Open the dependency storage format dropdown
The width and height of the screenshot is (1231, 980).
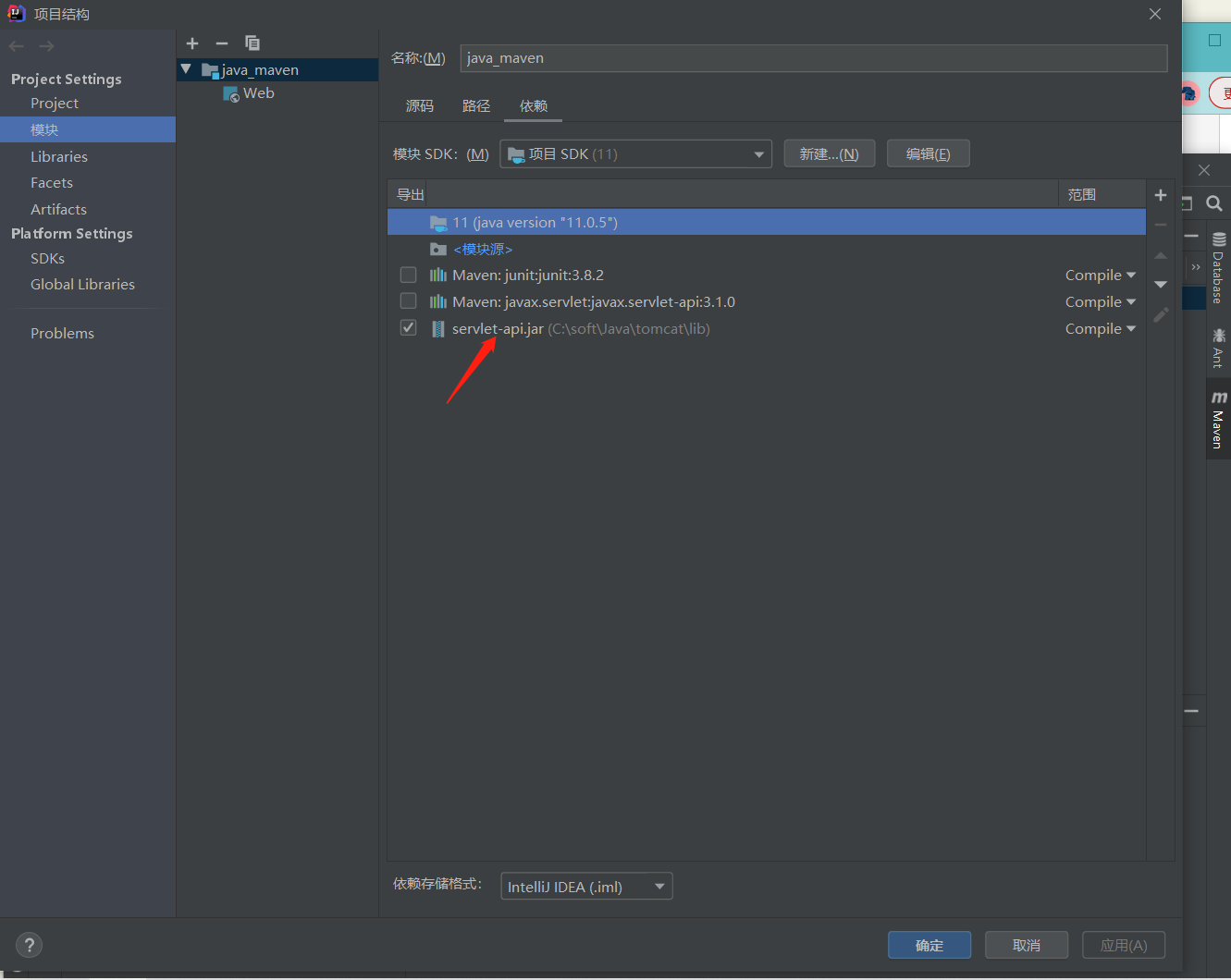point(586,887)
